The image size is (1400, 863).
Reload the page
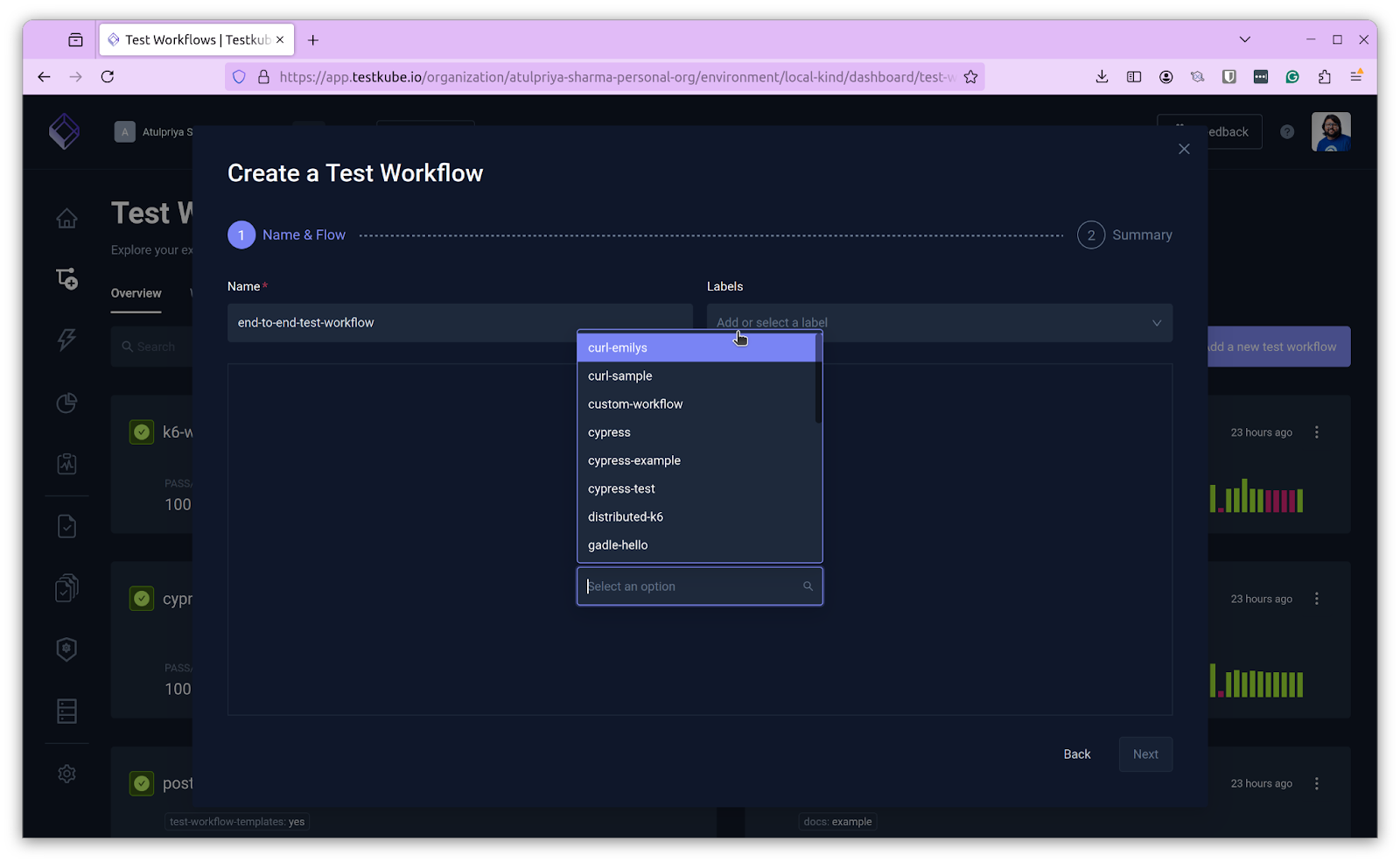[108, 77]
